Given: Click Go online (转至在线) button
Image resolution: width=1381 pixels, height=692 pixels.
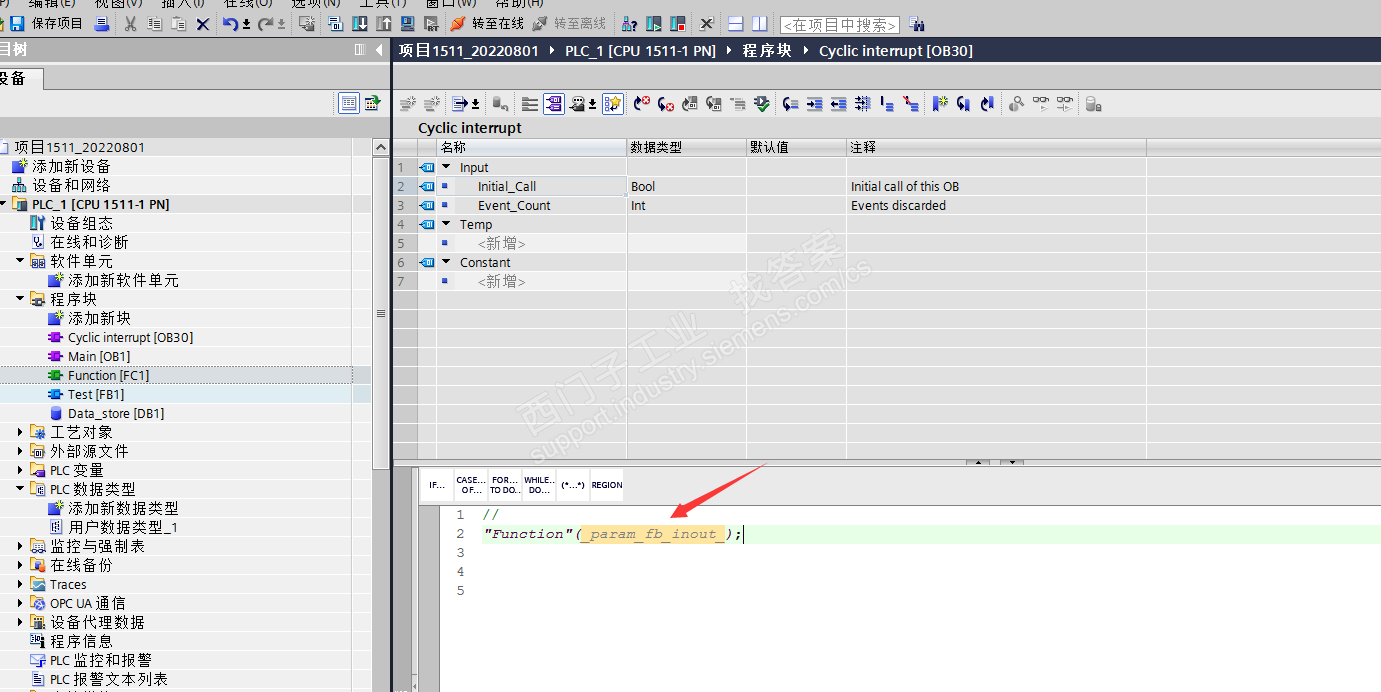Looking at the screenshot, I should pos(487,23).
